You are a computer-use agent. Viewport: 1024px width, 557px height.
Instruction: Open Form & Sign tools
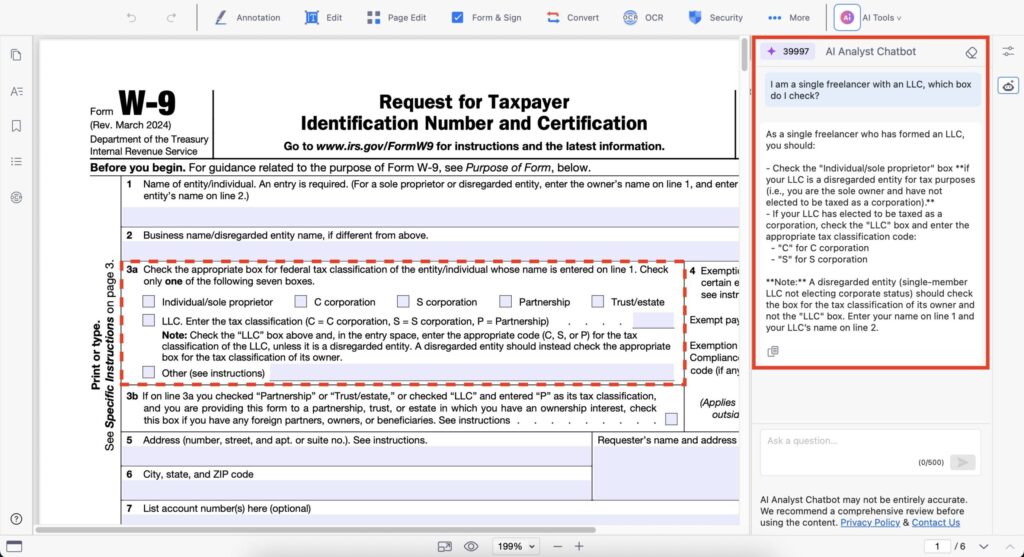[487, 18]
